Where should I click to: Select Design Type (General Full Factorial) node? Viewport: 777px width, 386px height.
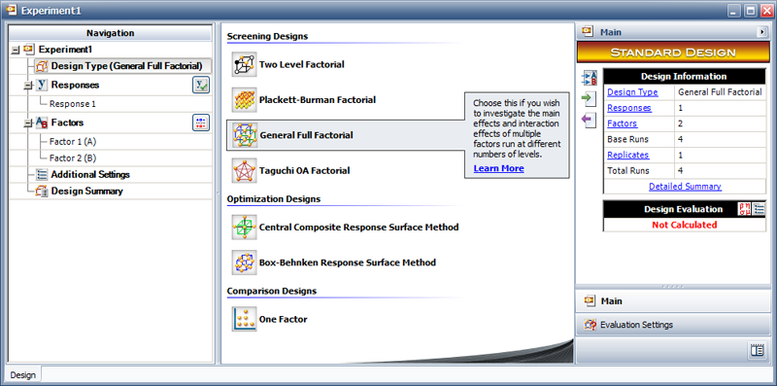point(126,66)
